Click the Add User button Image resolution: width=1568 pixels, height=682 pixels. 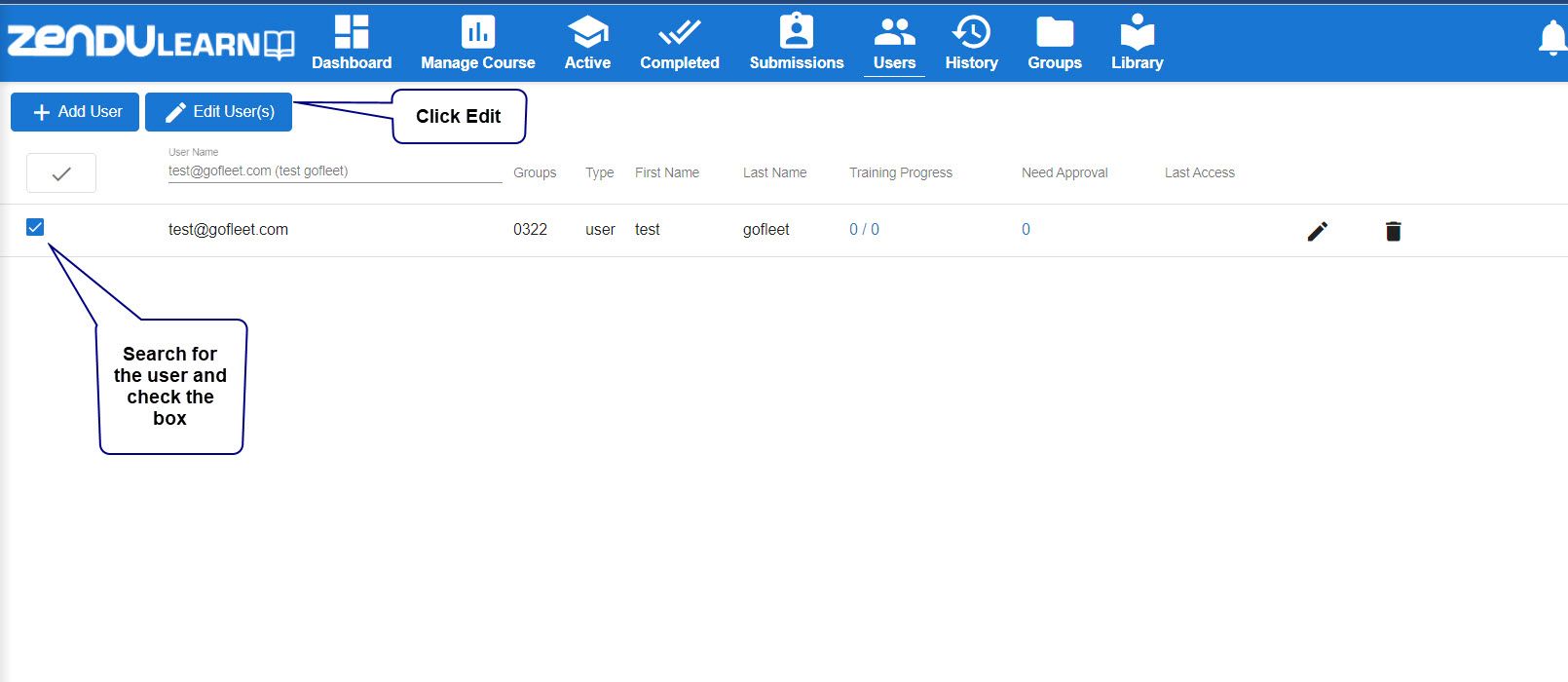[75, 112]
